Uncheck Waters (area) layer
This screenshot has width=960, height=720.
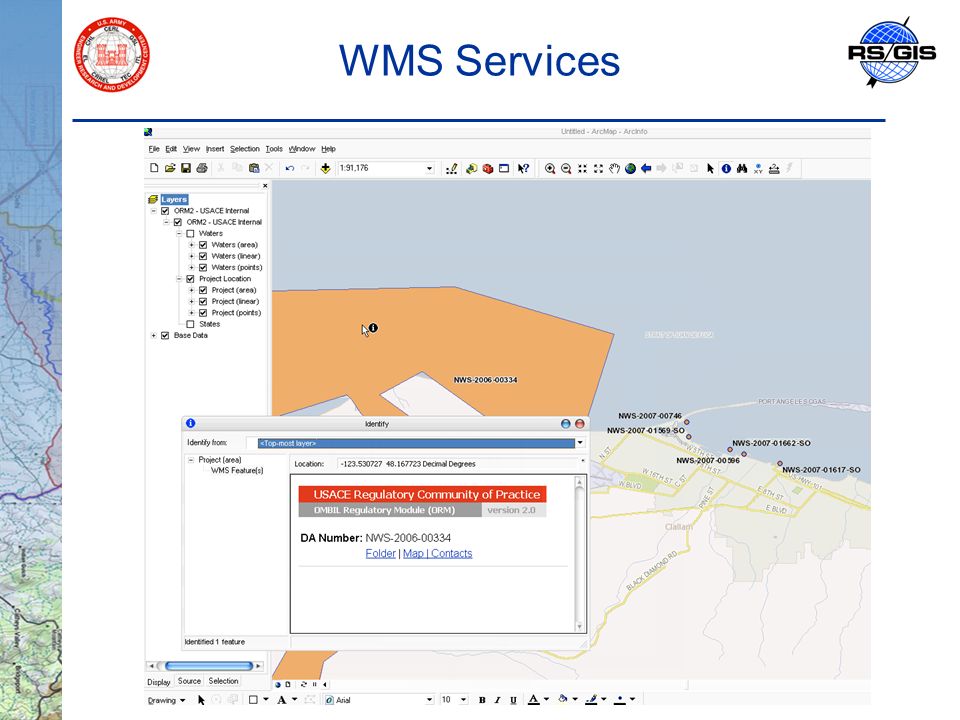point(203,245)
